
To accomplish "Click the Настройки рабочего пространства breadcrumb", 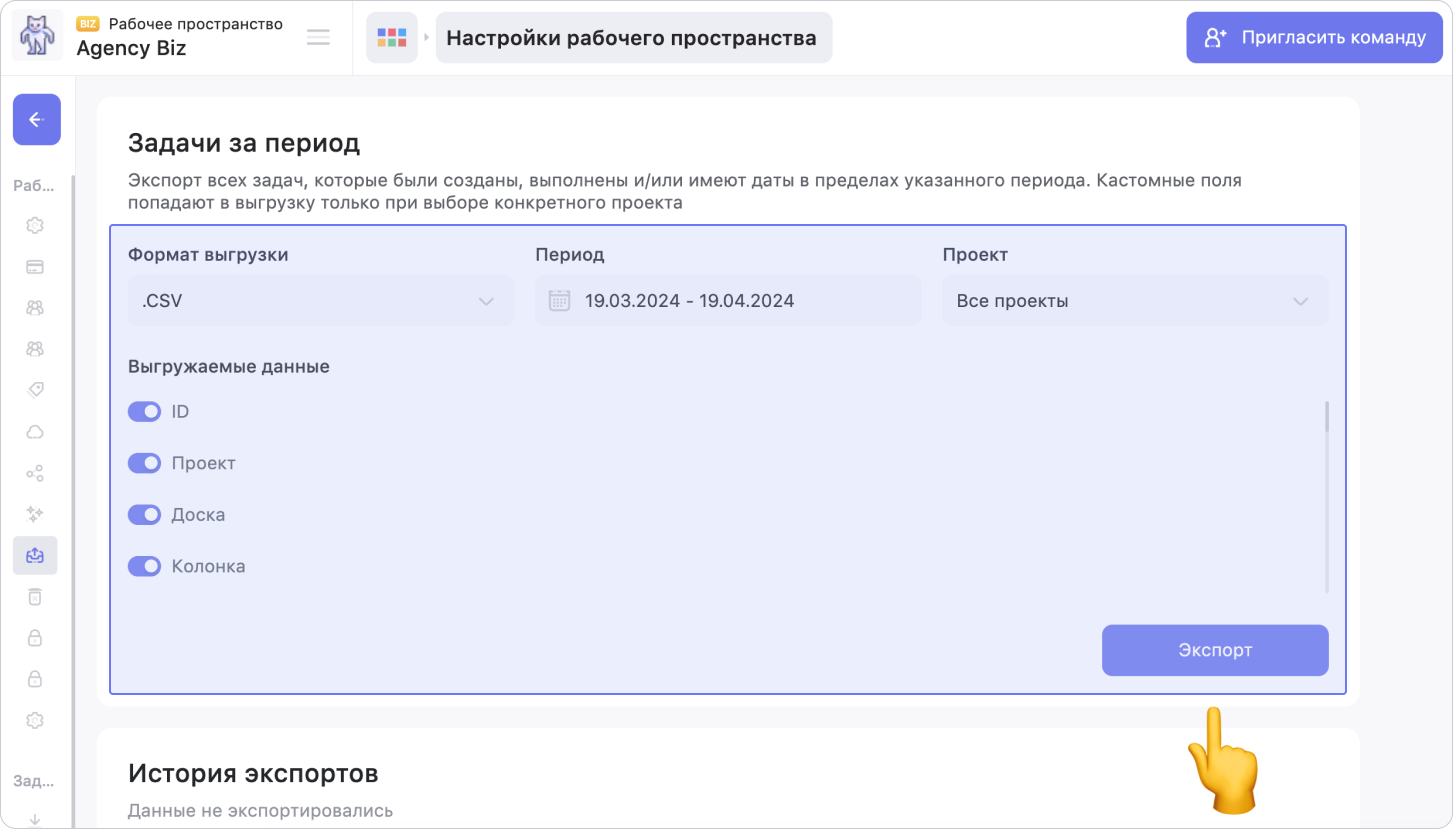I will pos(632,38).
